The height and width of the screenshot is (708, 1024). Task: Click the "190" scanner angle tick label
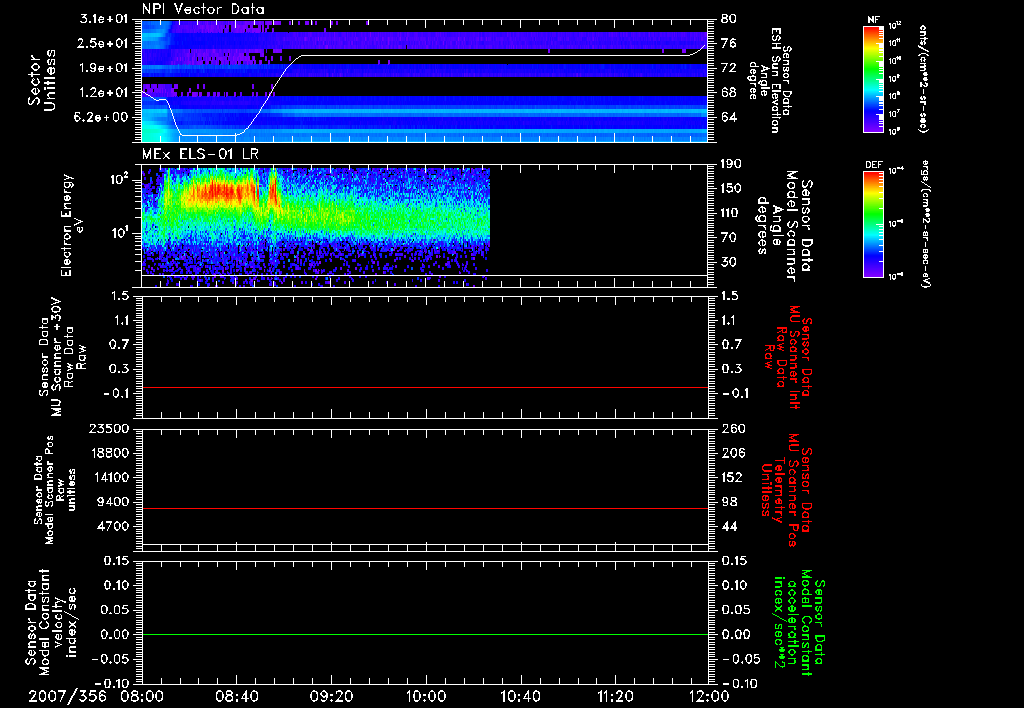point(731,164)
